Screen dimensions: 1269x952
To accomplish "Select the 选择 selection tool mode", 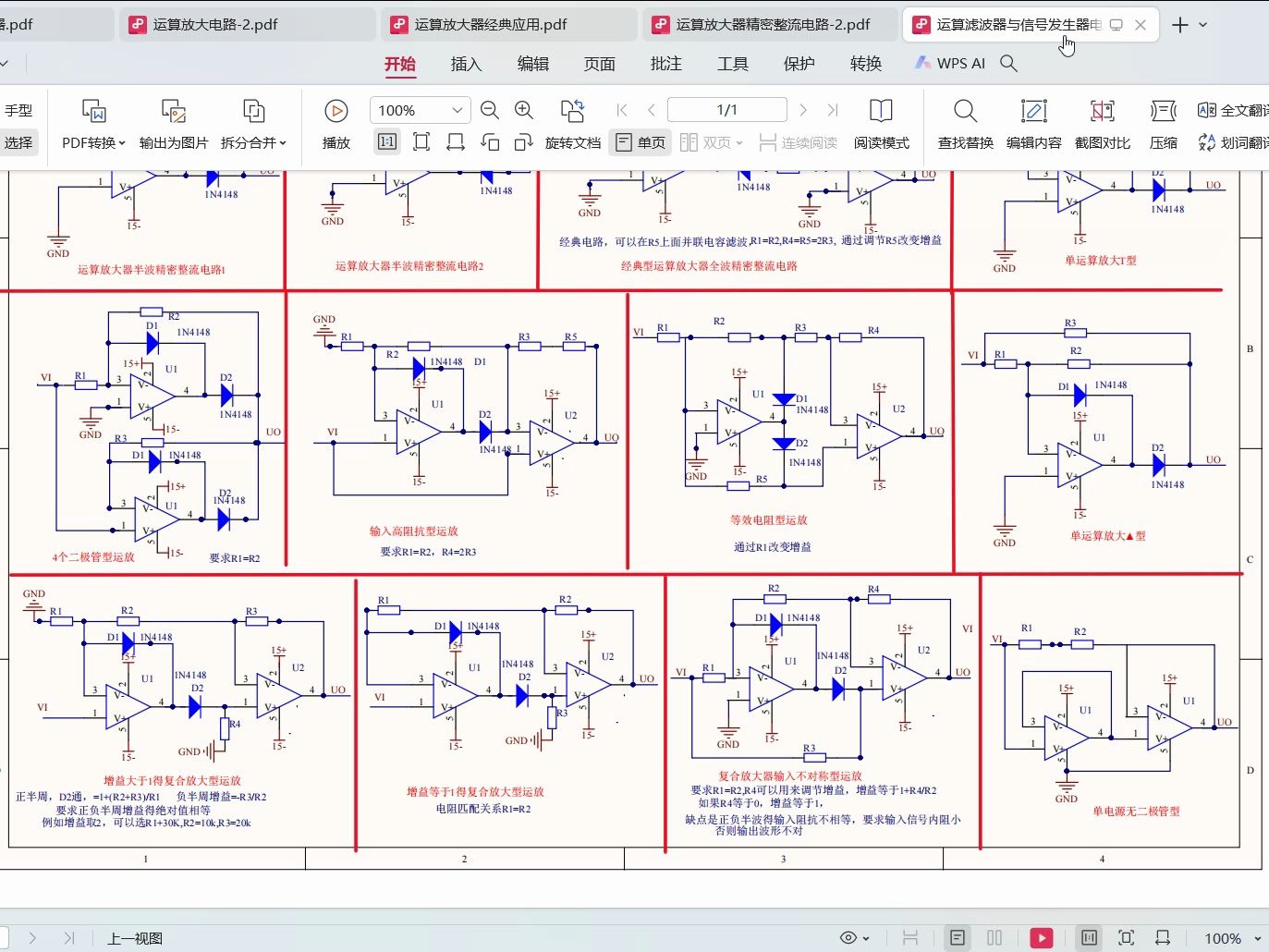I will coord(18,142).
